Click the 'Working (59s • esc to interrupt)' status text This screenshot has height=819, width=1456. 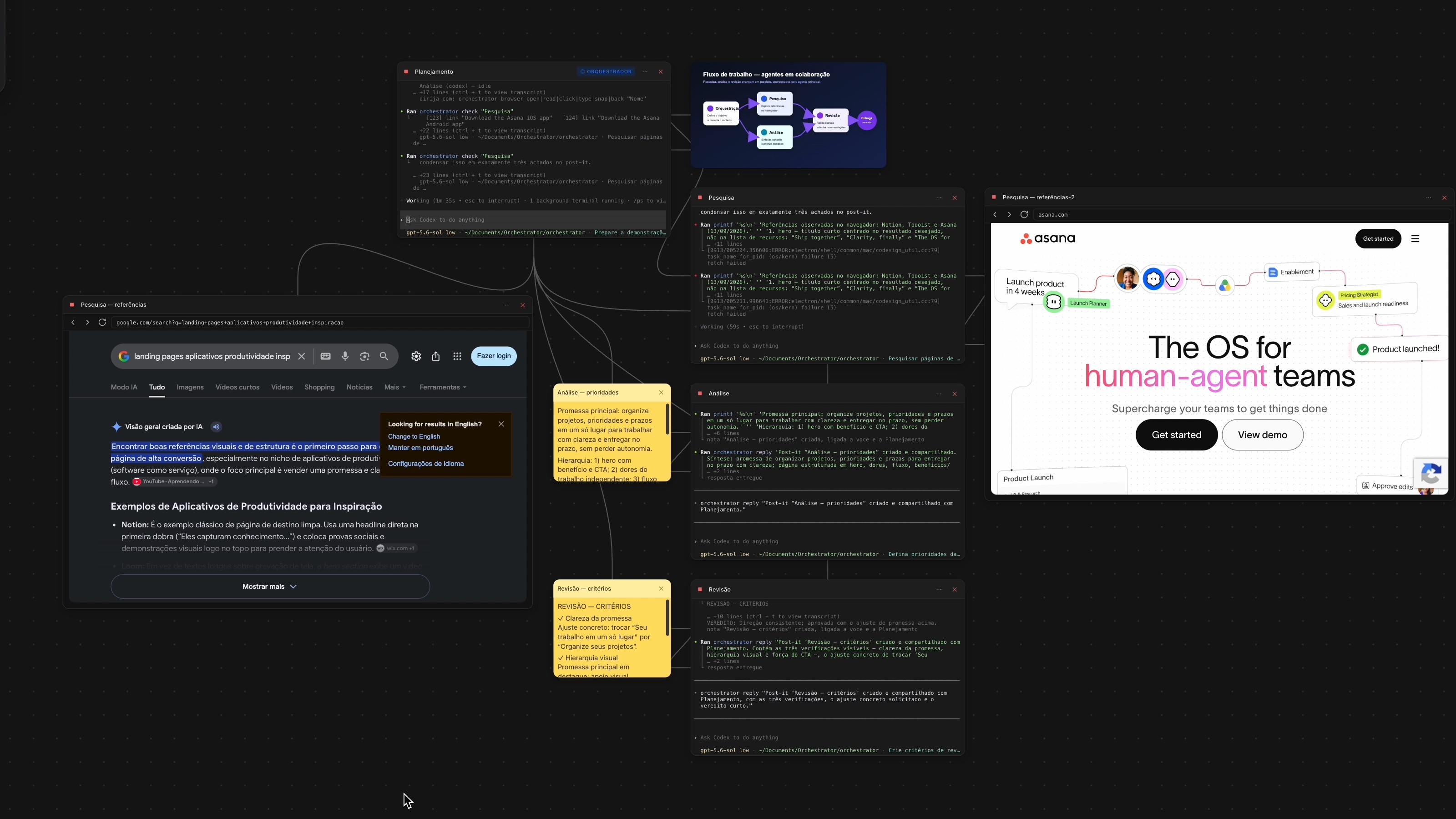pyautogui.click(x=752, y=327)
